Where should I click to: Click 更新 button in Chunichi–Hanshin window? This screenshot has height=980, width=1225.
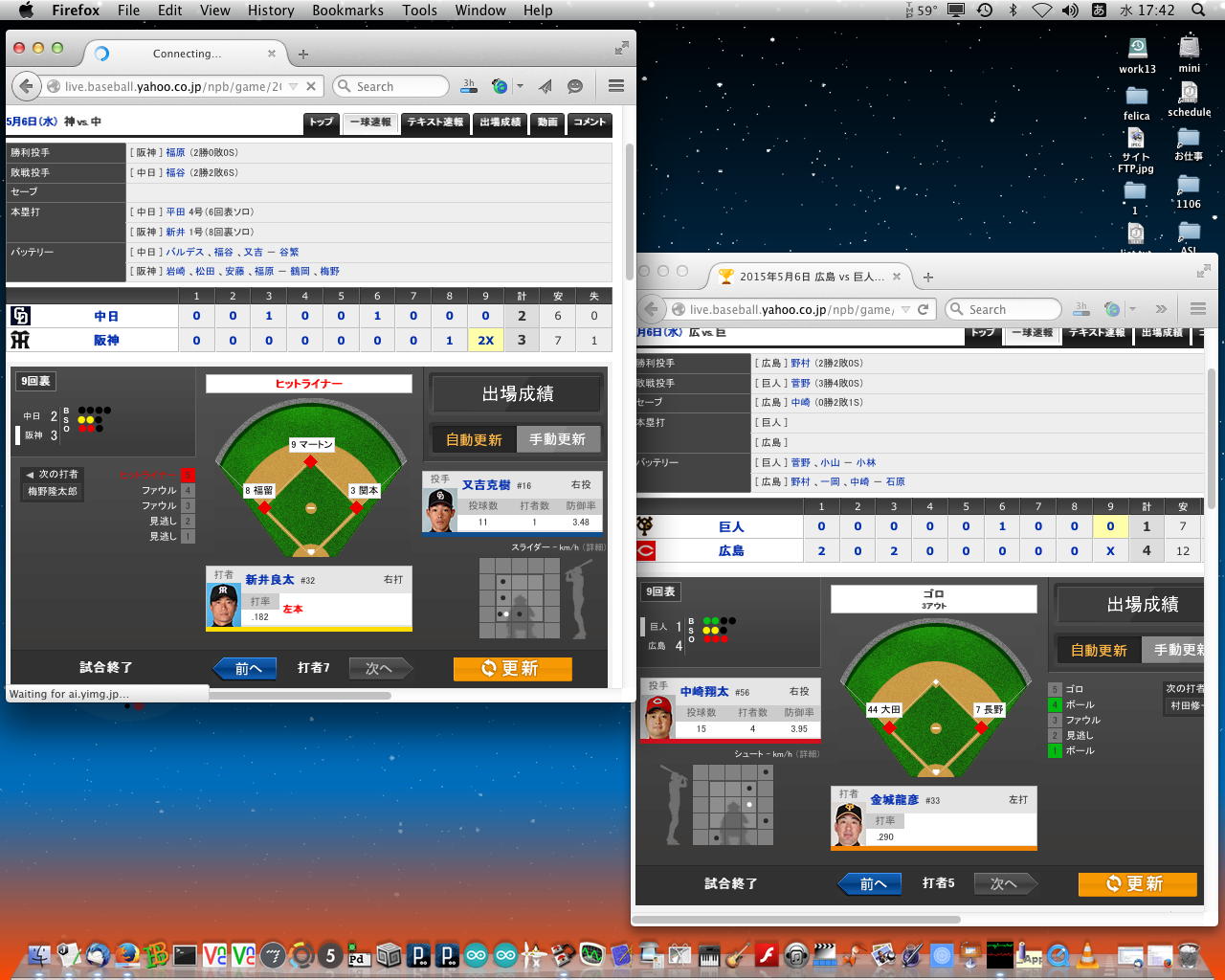click(513, 668)
